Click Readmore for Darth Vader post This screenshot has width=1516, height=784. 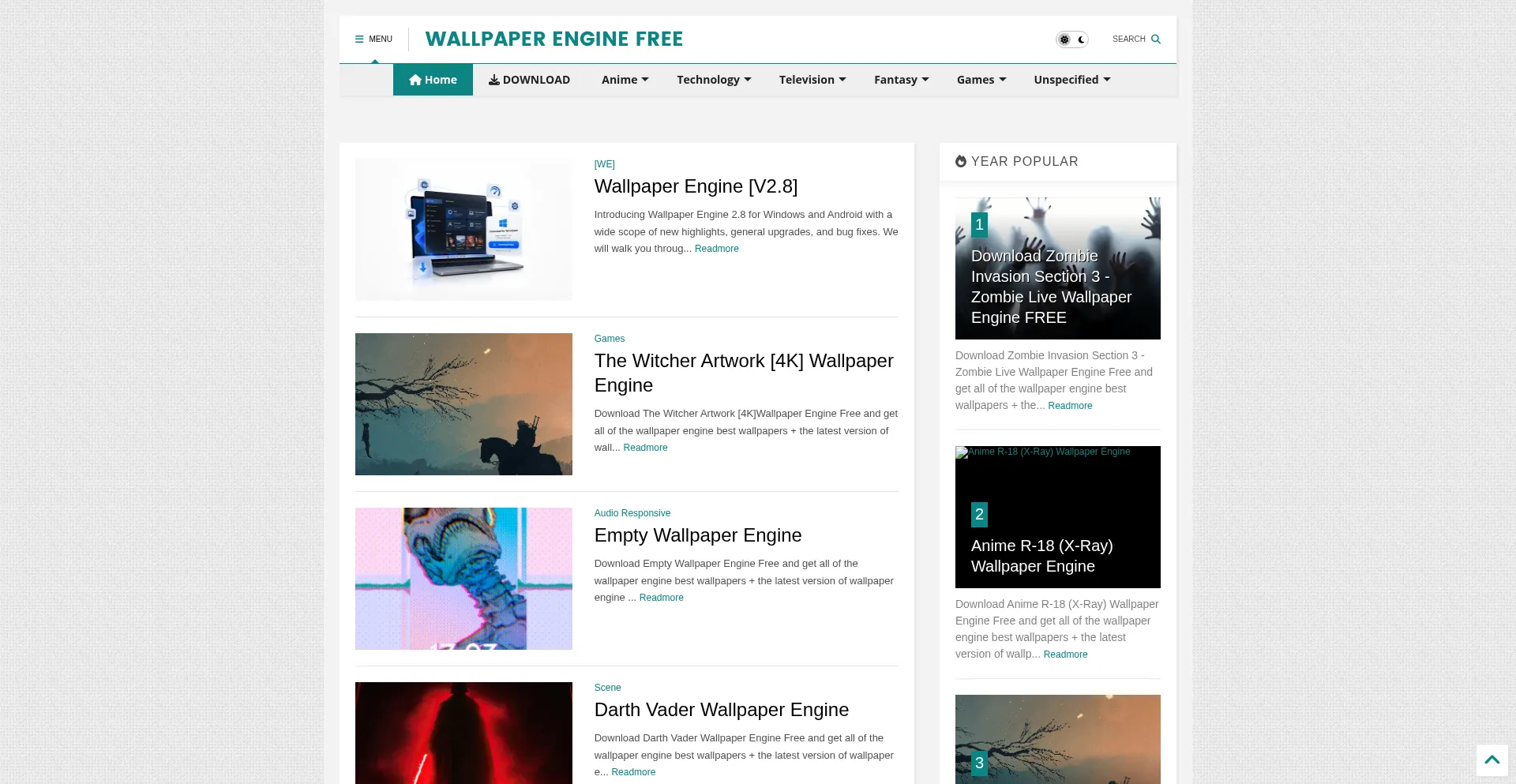(x=633, y=772)
